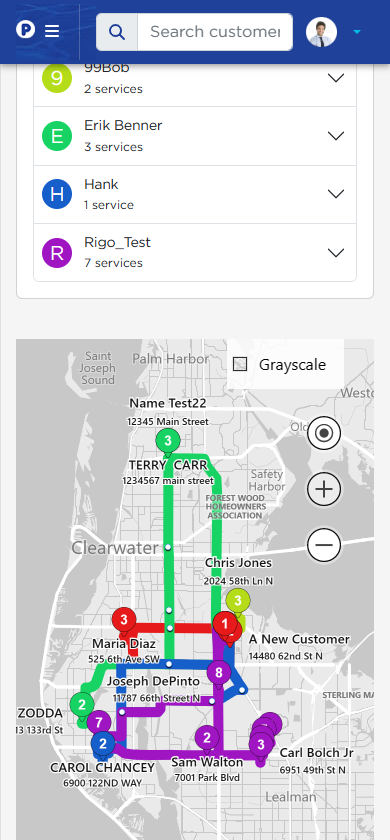Open the profile dropdown caret

point(357,32)
